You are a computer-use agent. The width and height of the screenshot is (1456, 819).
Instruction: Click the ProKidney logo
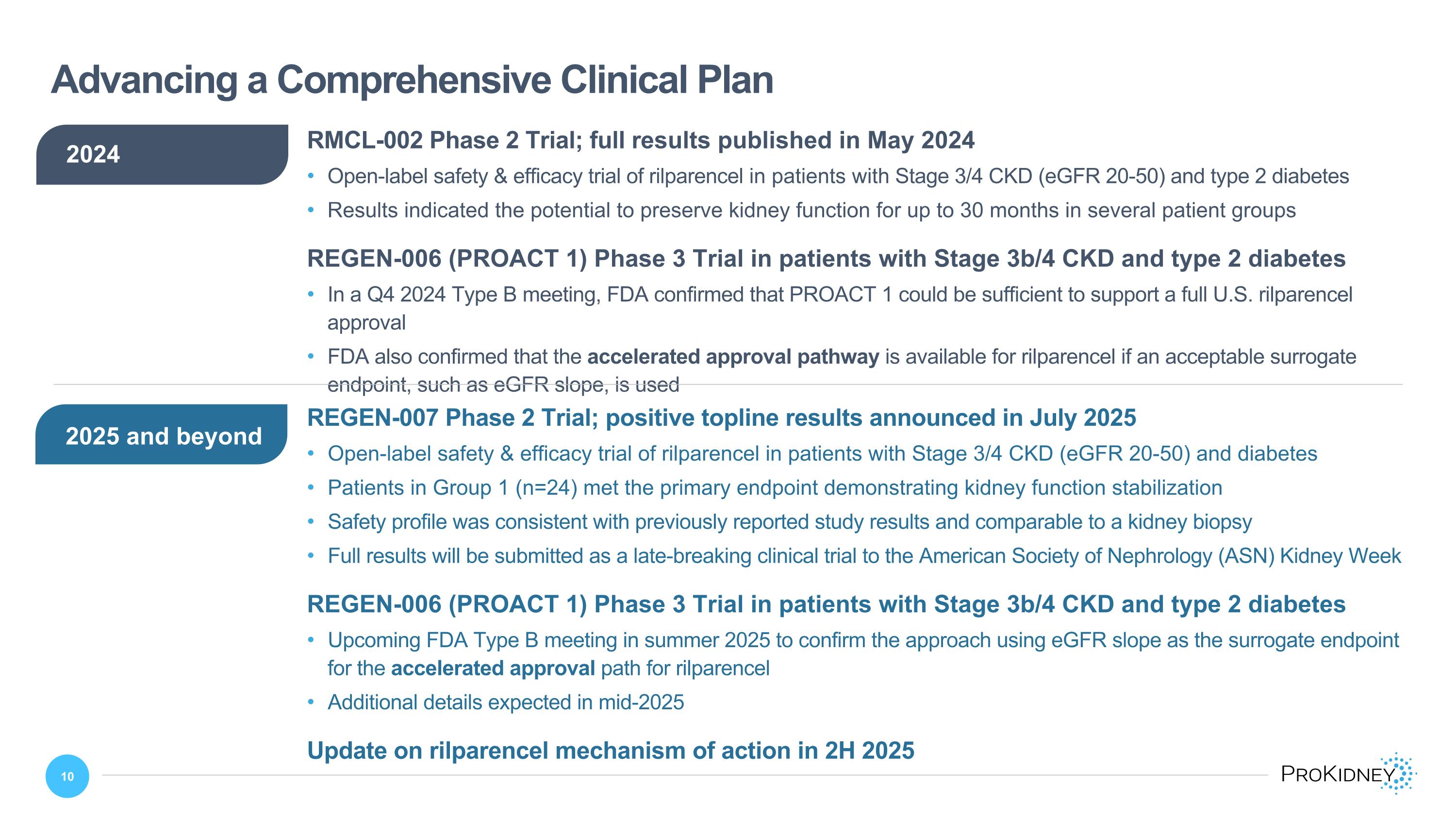point(1347,774)
